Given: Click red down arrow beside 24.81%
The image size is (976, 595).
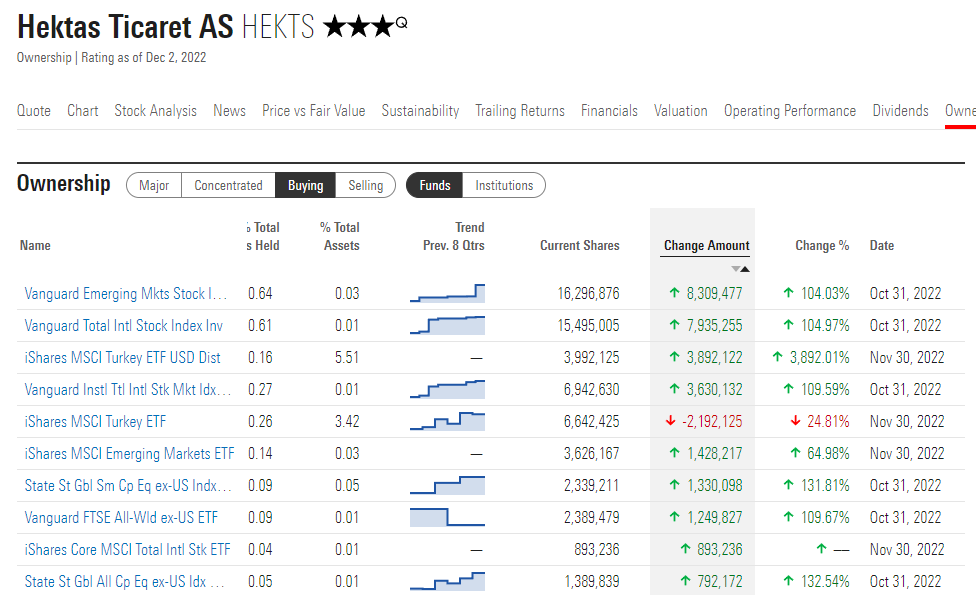Looking at the screenshot, I should pos(795,421).
